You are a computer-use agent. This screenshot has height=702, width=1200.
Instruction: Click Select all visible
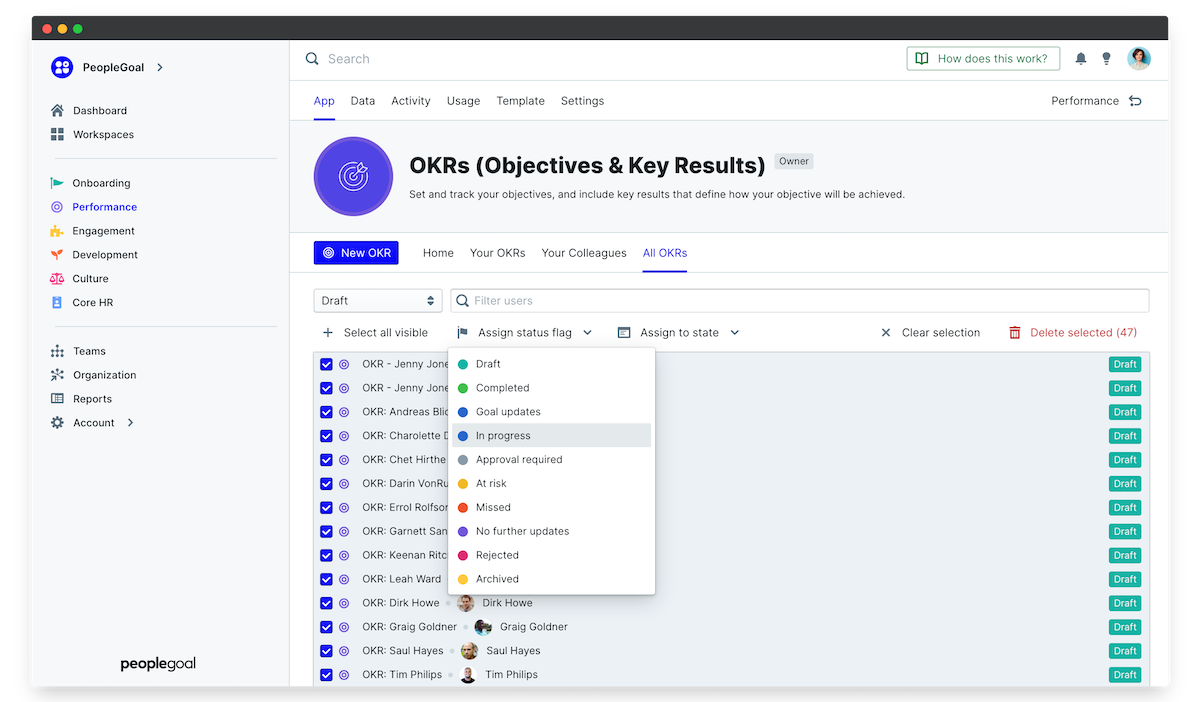pos(375,333)
